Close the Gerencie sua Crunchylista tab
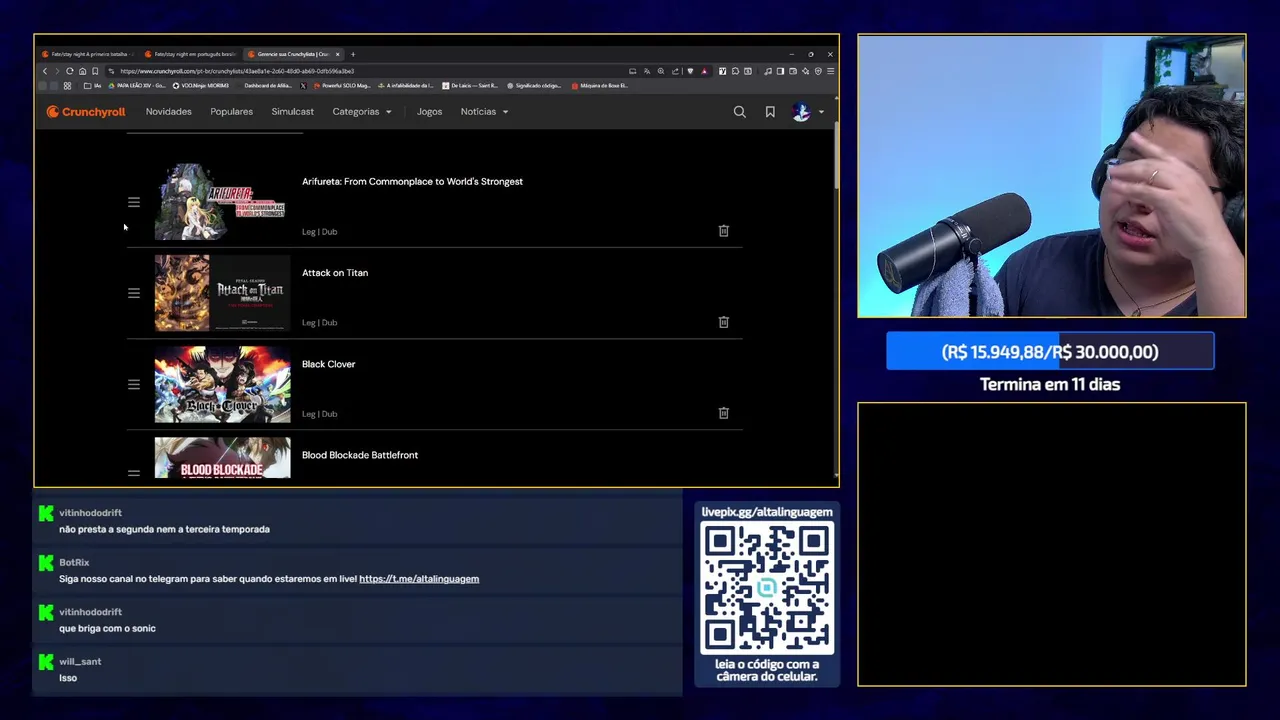 (338, 54)
